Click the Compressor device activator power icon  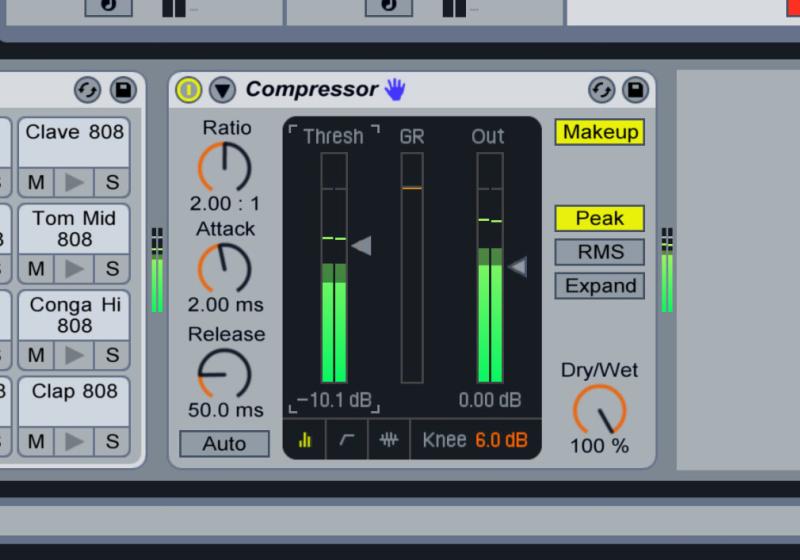[188, 90]
